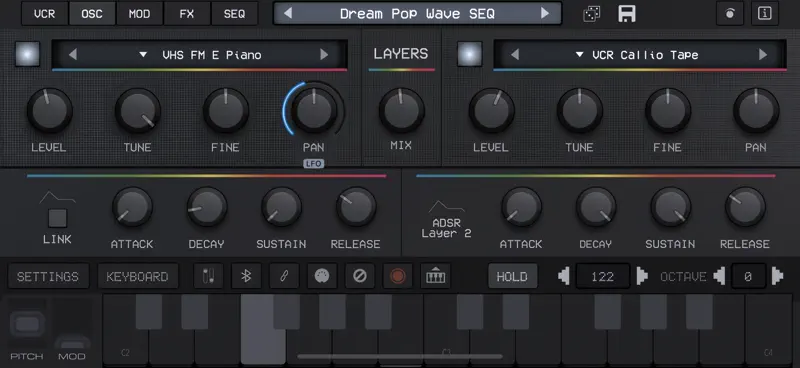
Task: Click layer 1 SUSTAIN knob
Action: [x=281, y=207]
